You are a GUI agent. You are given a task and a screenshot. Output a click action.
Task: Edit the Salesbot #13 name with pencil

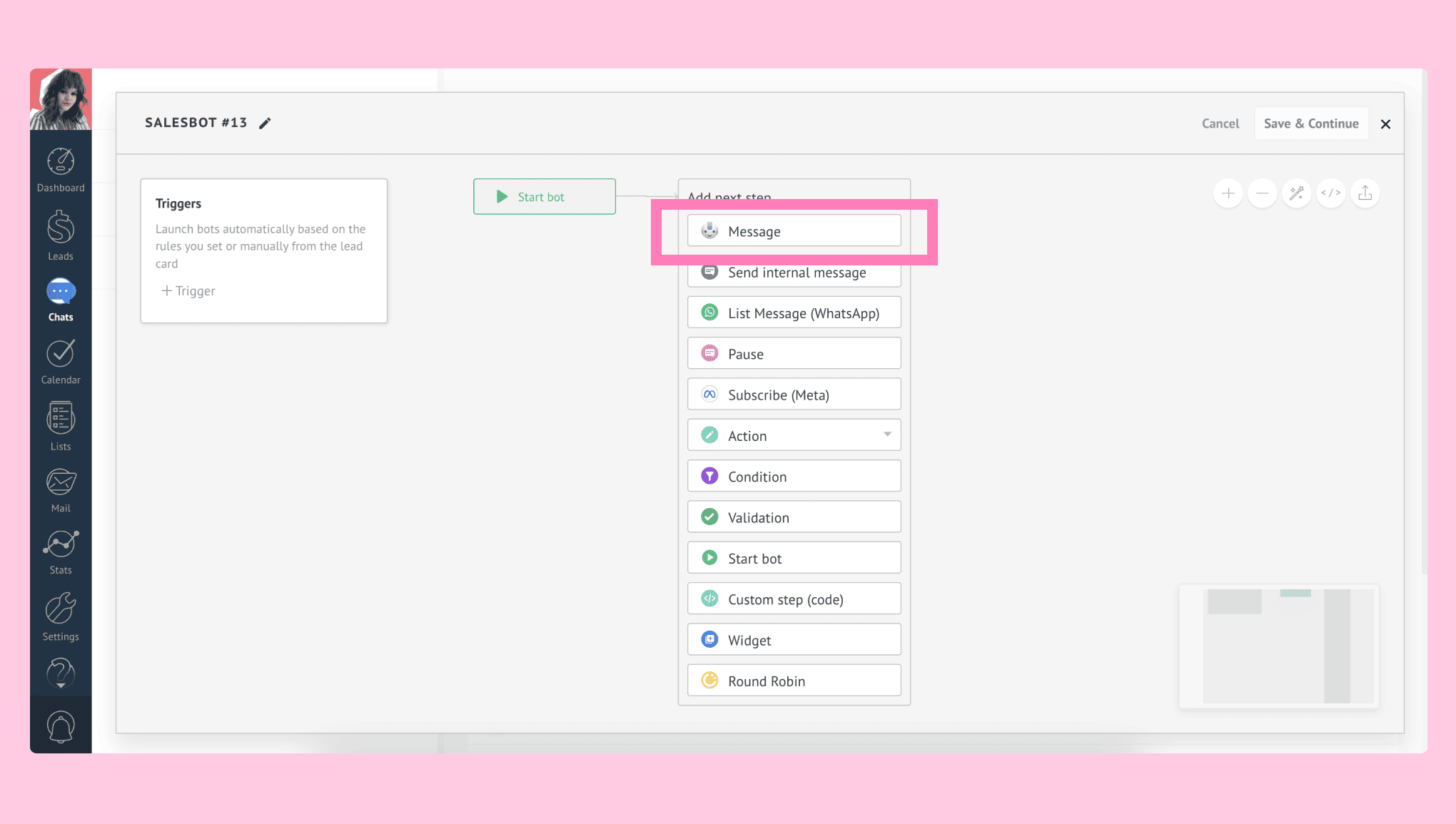point(265,123)
